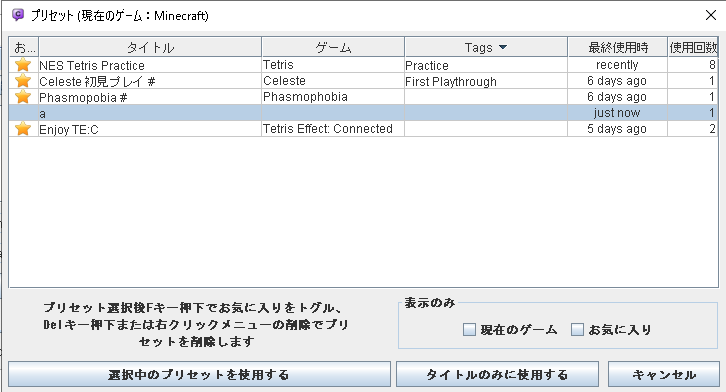
Task: Click the recently last-used cell
Action: click(617, 65)
